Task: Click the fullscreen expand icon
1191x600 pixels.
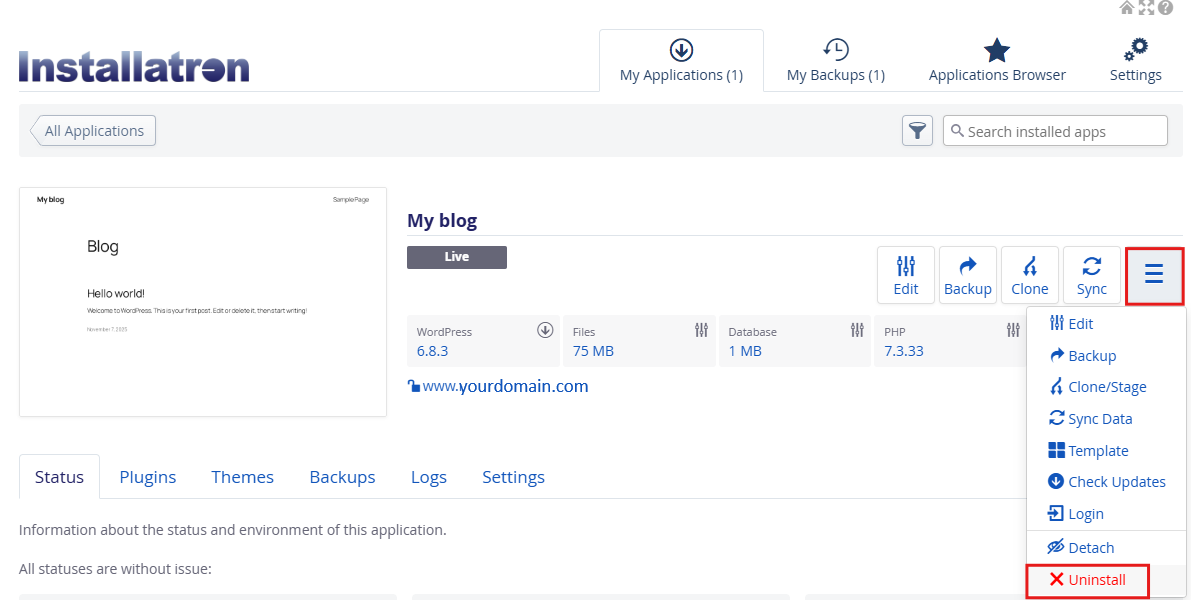Action: [1146, 8]
